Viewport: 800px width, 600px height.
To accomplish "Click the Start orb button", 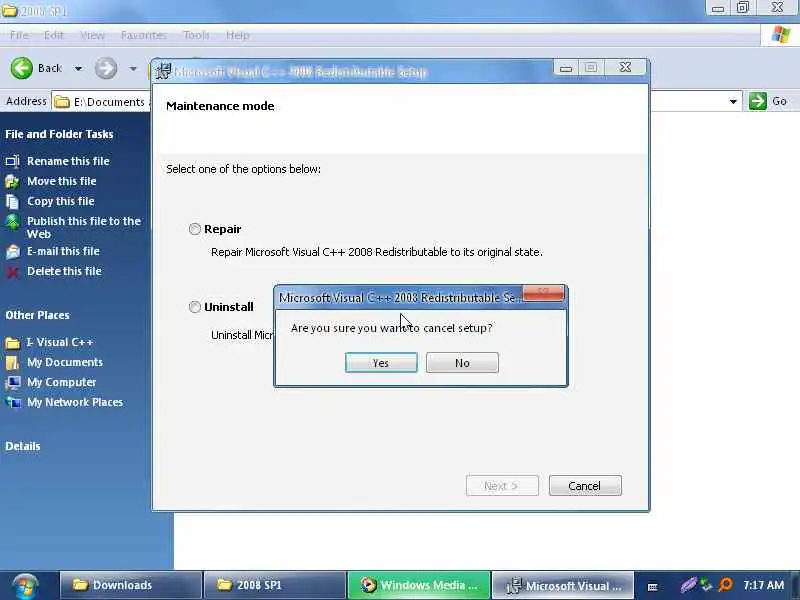I will tap(26, 586).
